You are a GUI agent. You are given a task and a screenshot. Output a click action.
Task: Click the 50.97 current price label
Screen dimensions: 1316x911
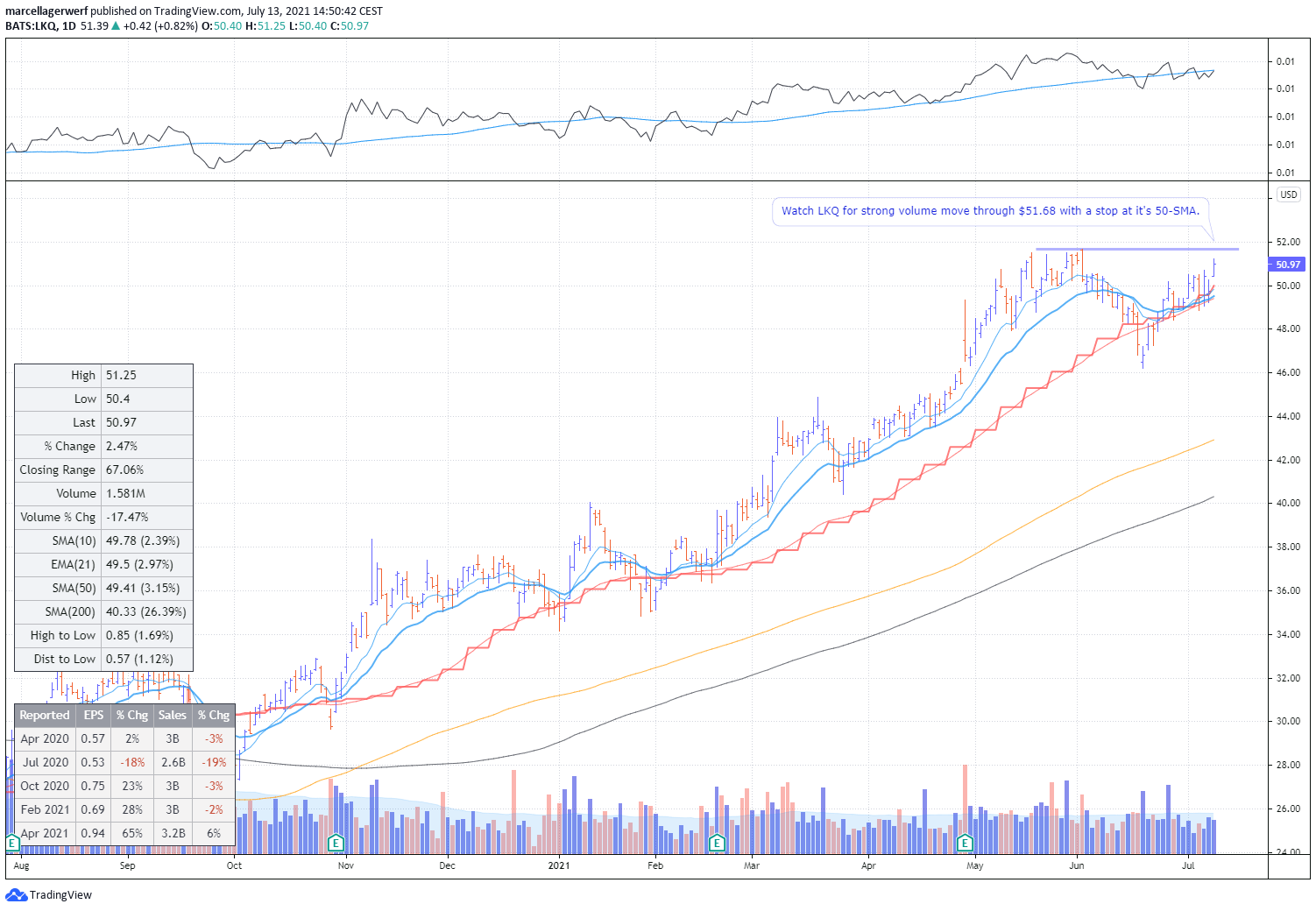[x=1288, y=264]
